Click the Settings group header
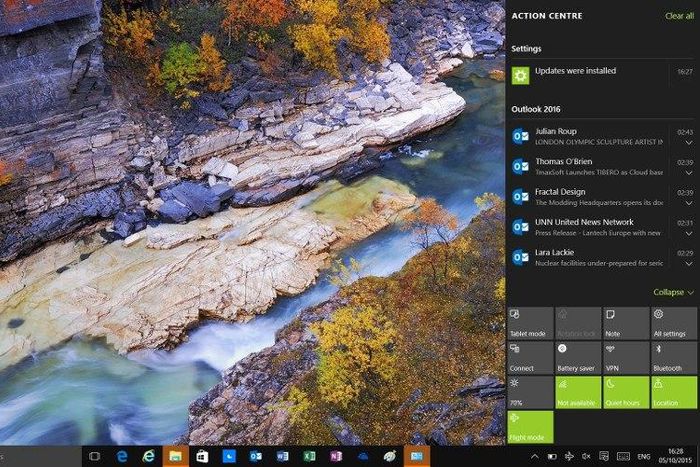 (526, 49)
